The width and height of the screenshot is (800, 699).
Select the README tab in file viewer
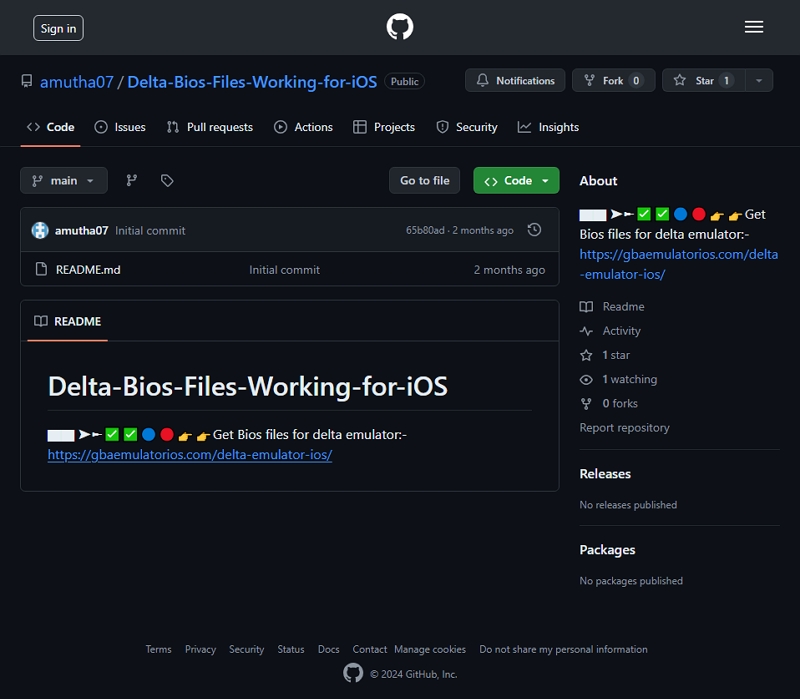67,321
